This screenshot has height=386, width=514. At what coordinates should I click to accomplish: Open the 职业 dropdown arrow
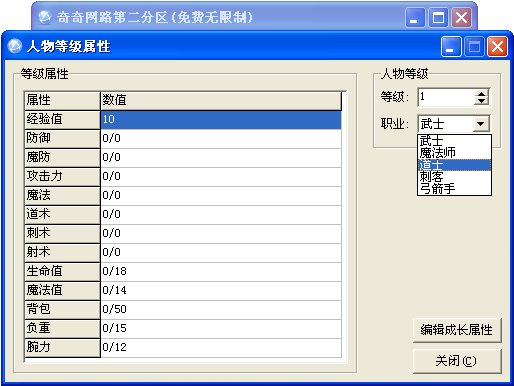480,124
